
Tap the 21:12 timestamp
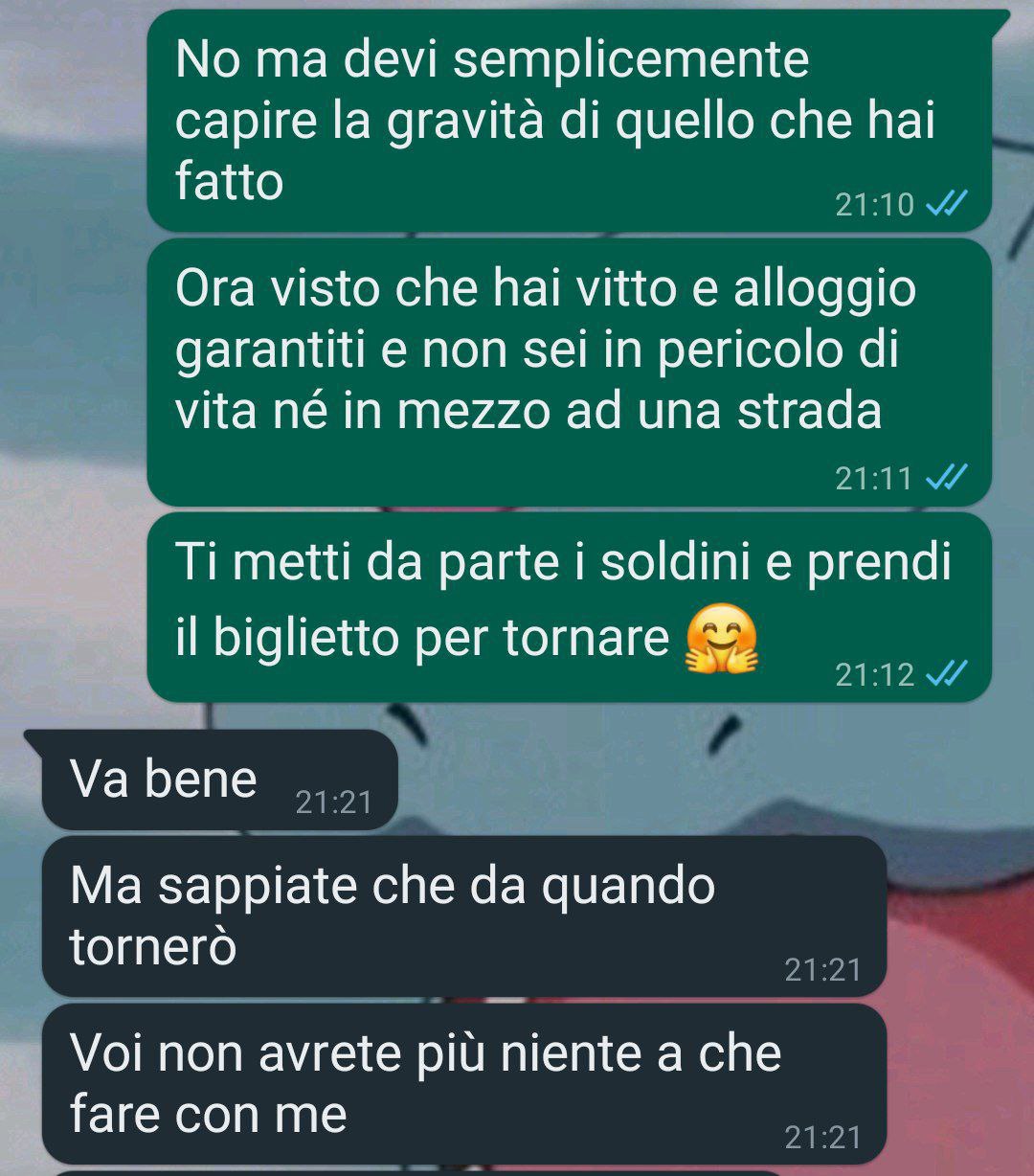coord(874,674)
